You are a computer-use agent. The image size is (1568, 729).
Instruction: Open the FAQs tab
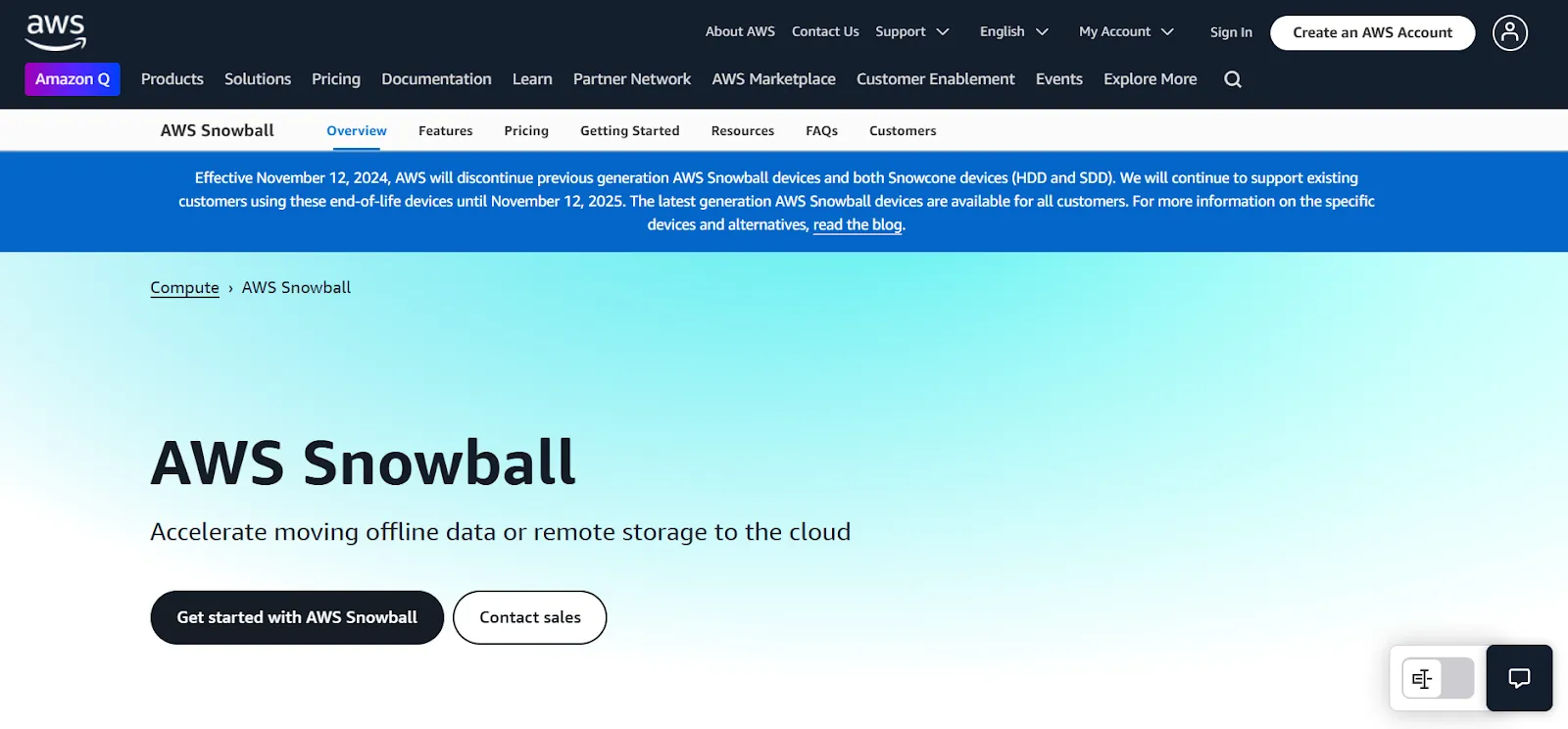(x=821, y=130)
